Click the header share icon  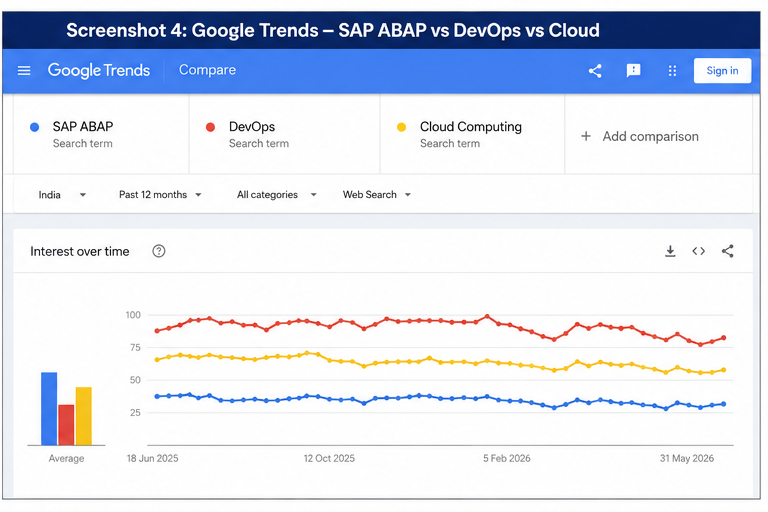[x=595, y=71]
